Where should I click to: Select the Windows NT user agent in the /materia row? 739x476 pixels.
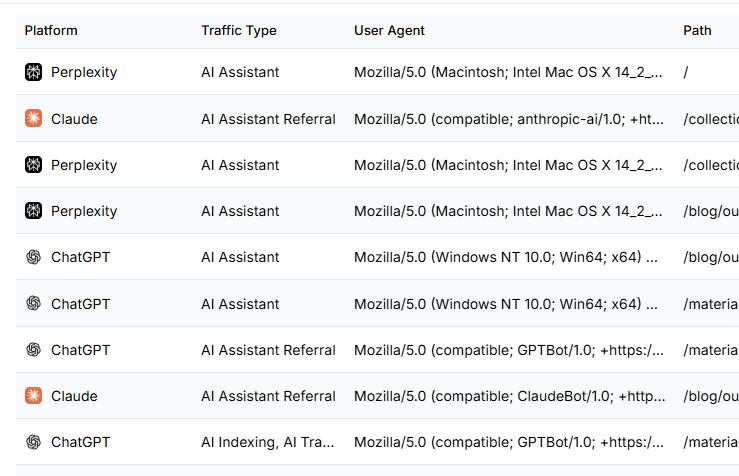tap(506, 304)
